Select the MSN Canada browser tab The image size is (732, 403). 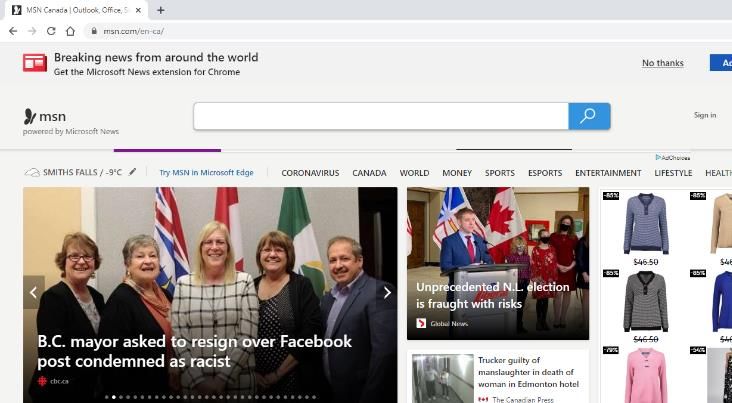click(77, 10)
